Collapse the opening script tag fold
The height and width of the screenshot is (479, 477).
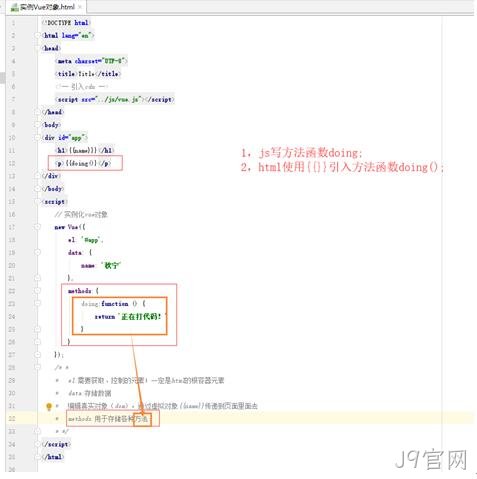coord(37,201)
